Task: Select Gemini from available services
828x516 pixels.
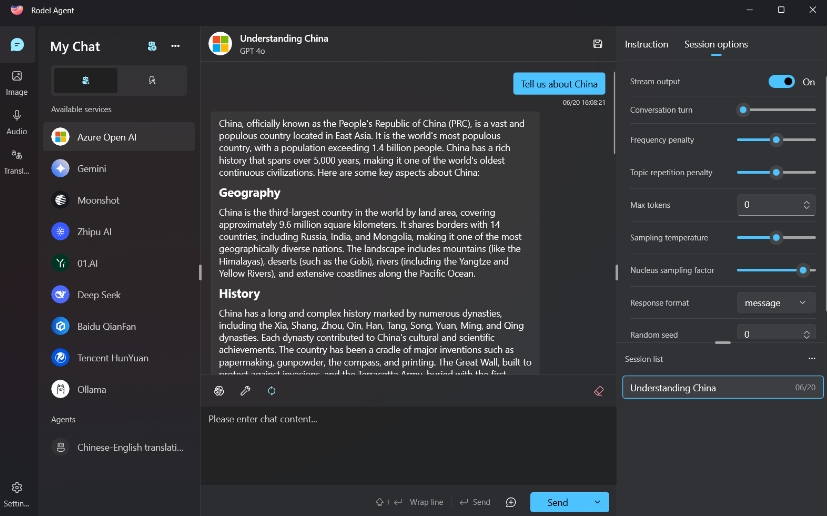Action: click(x=91, y=169)
